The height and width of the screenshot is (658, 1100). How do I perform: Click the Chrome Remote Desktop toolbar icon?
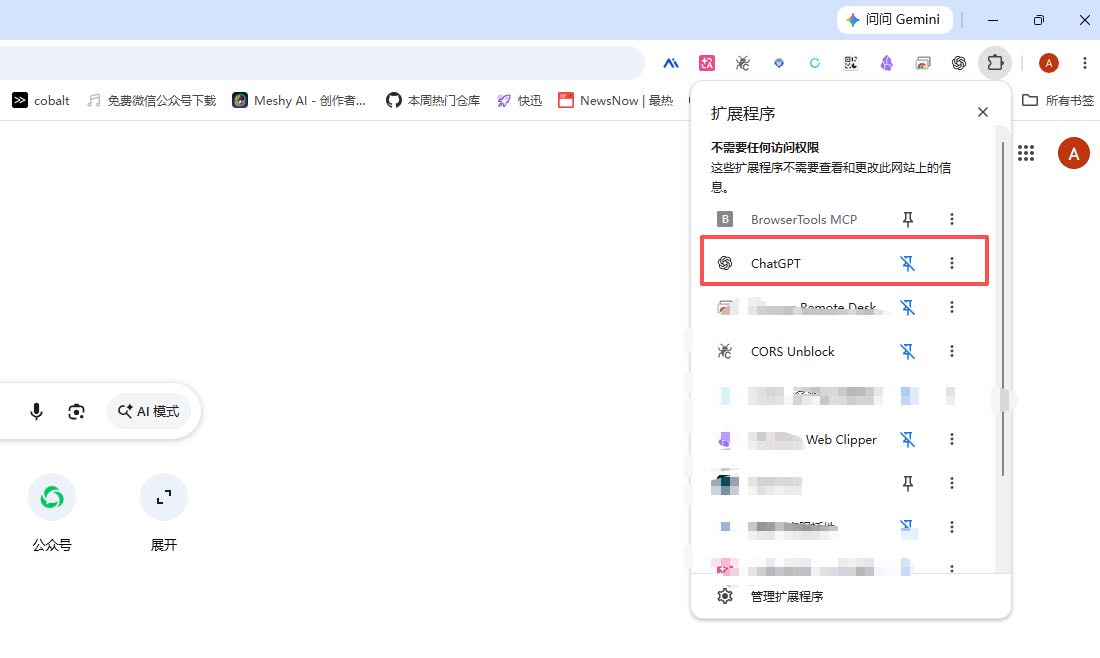pyautogui.click(x=923, y=63)
